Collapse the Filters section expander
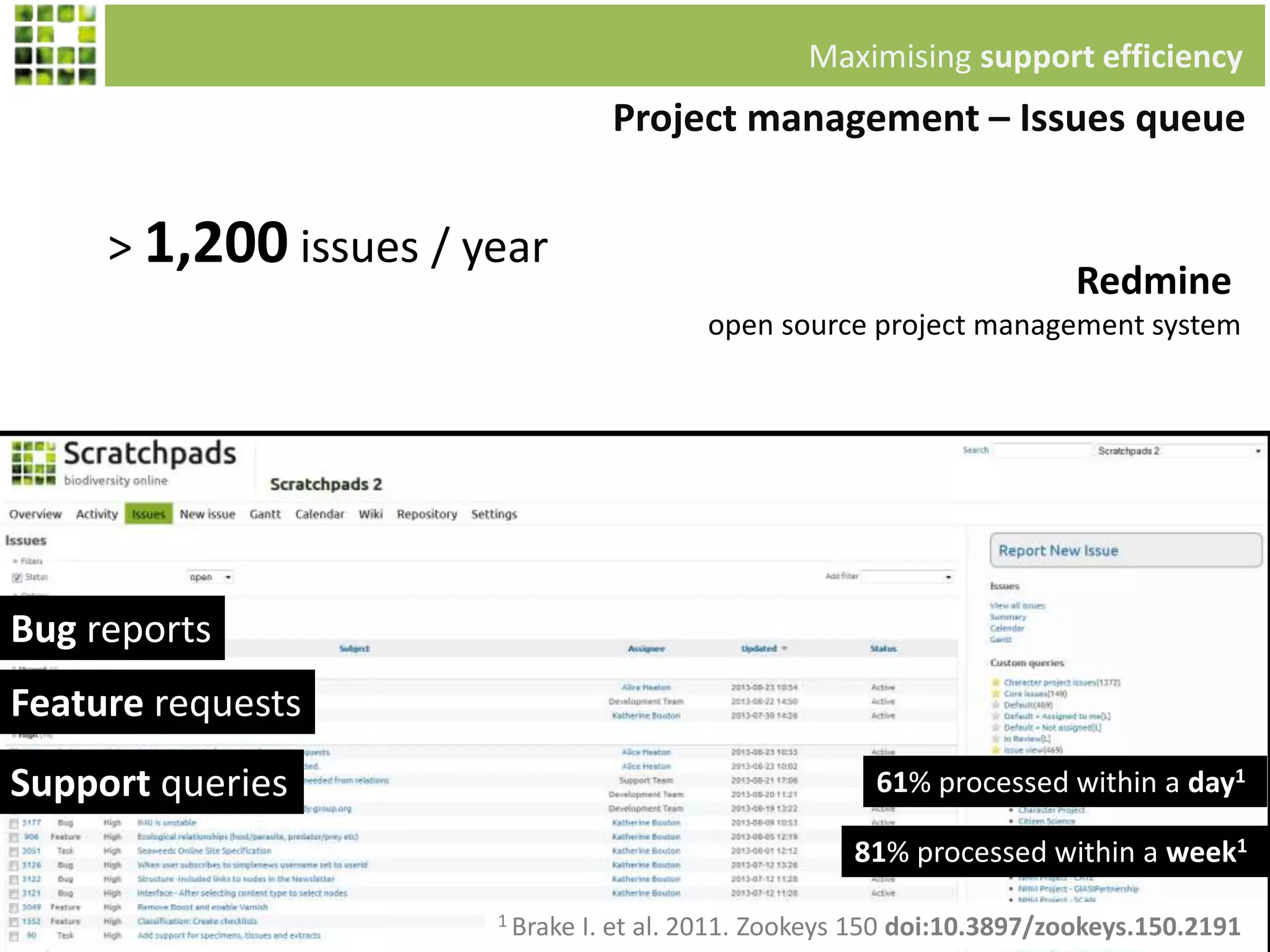 pyautogui.click(x=15, y=562)
